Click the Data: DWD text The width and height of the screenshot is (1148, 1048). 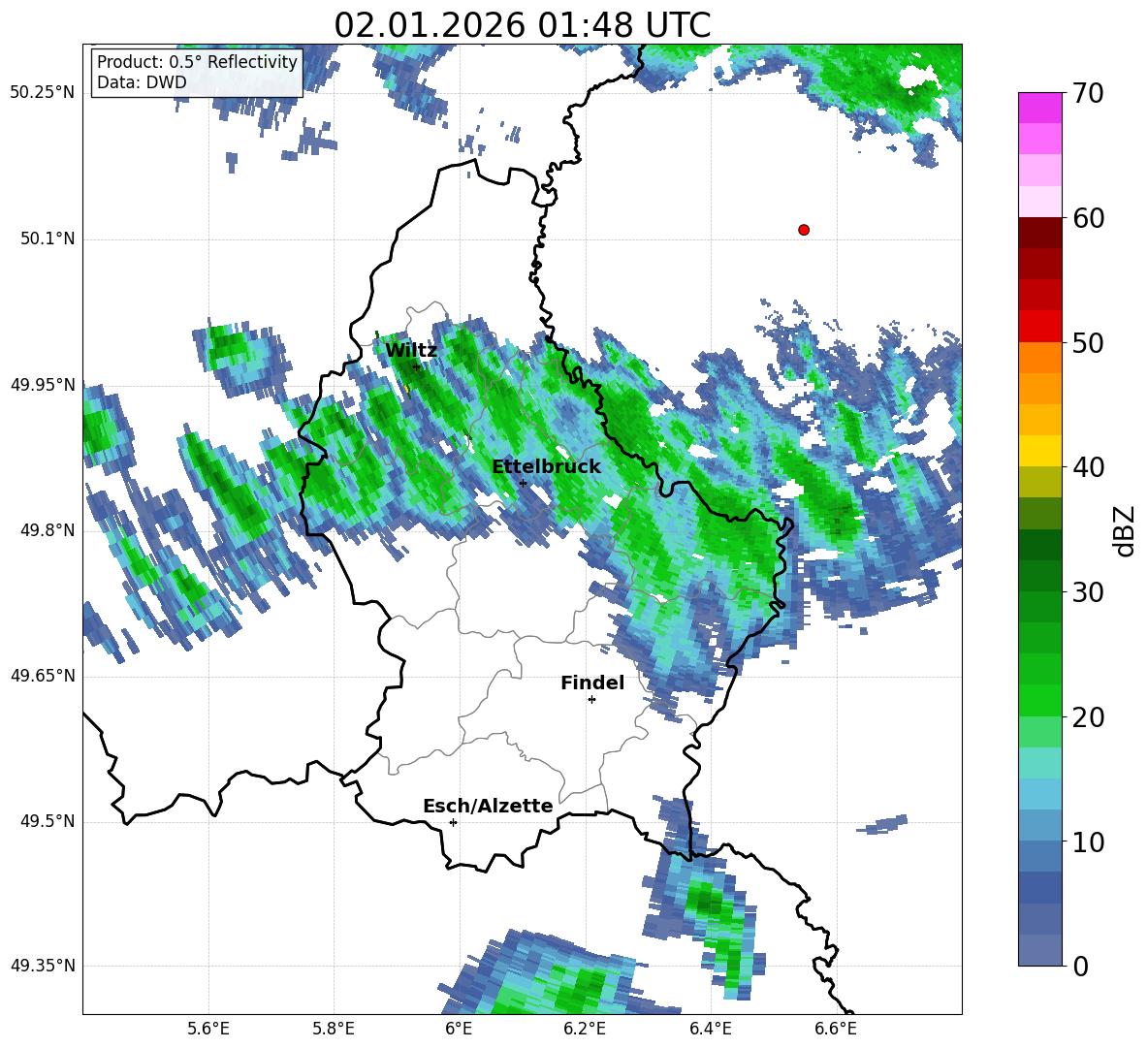142,82
